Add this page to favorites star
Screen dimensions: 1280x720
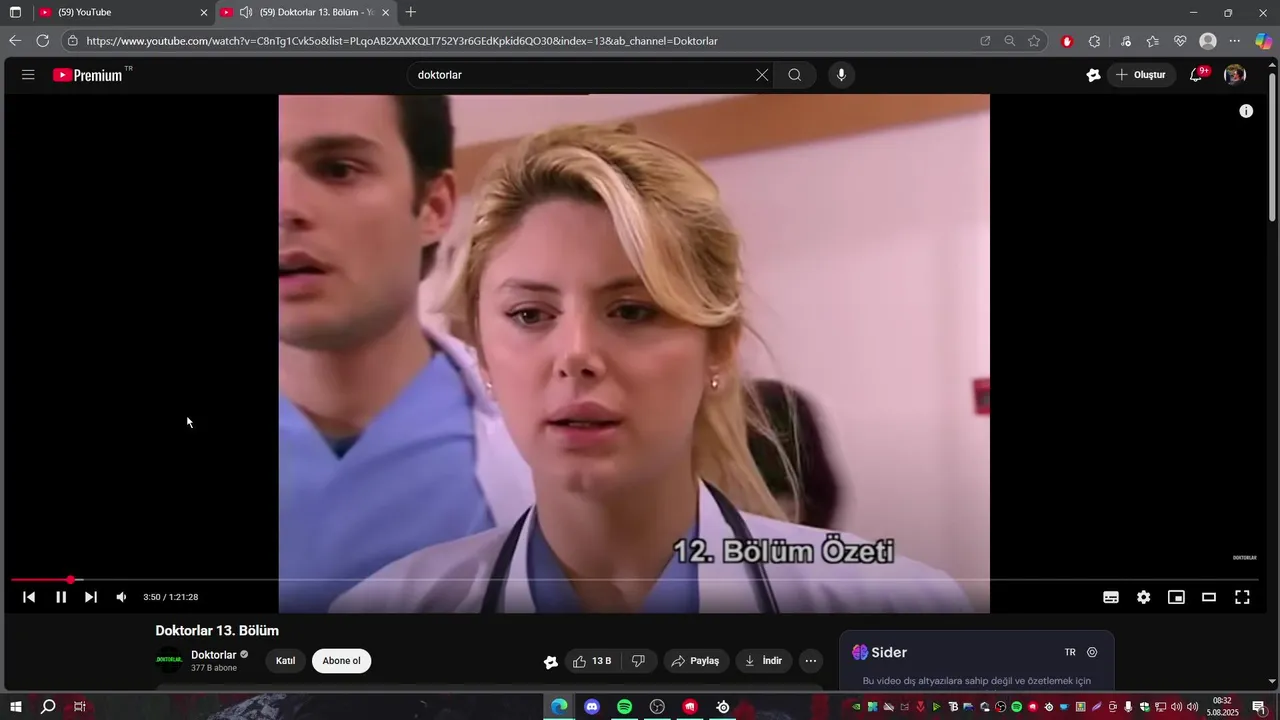(x=1034, y=41)
